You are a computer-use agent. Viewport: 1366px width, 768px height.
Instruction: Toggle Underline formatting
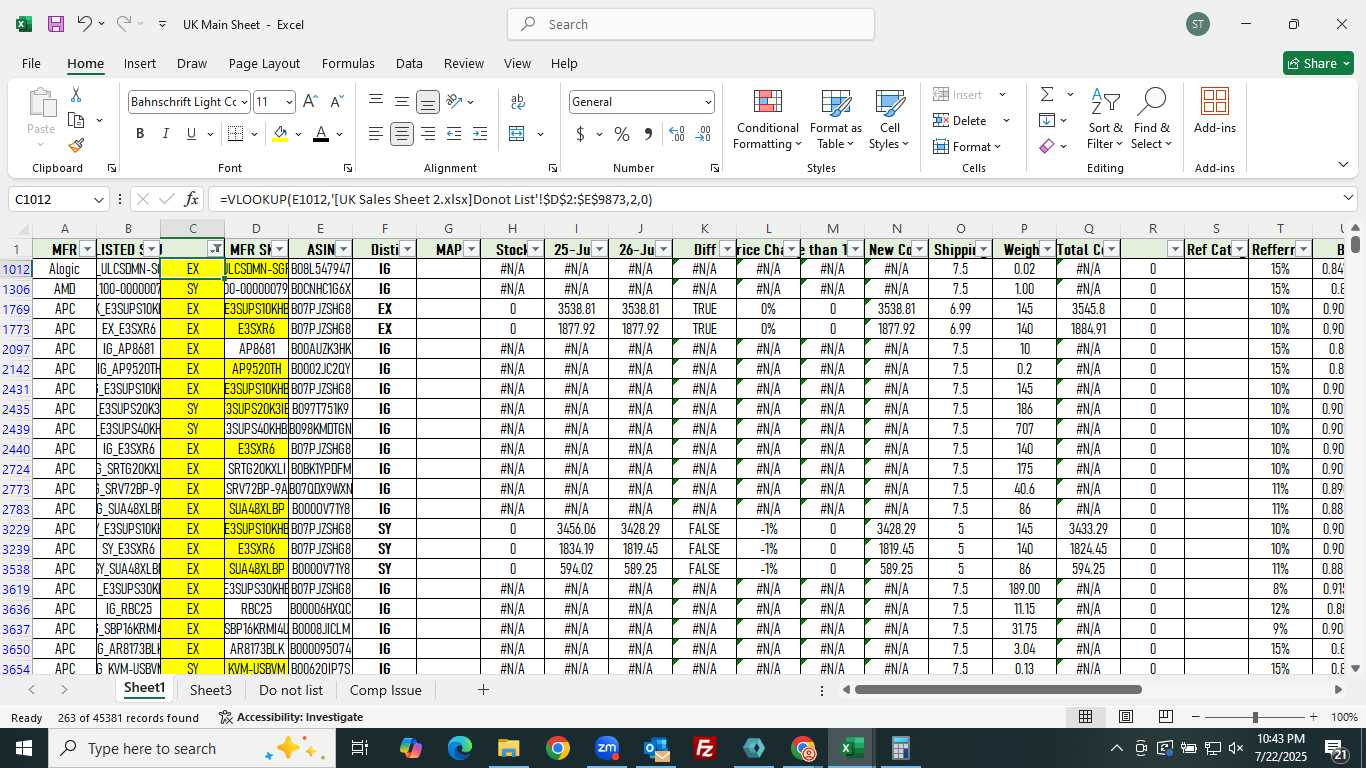191,134
